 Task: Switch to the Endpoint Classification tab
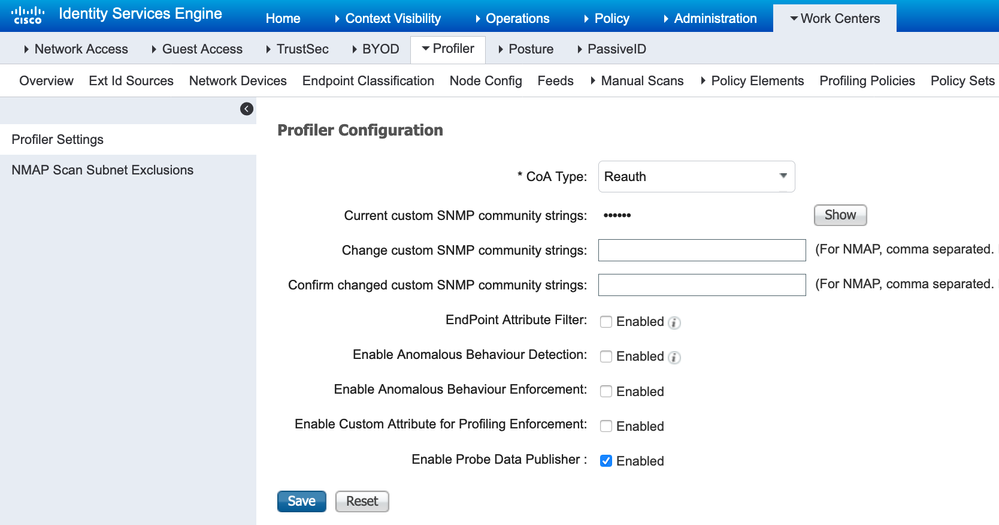(368, 81)
